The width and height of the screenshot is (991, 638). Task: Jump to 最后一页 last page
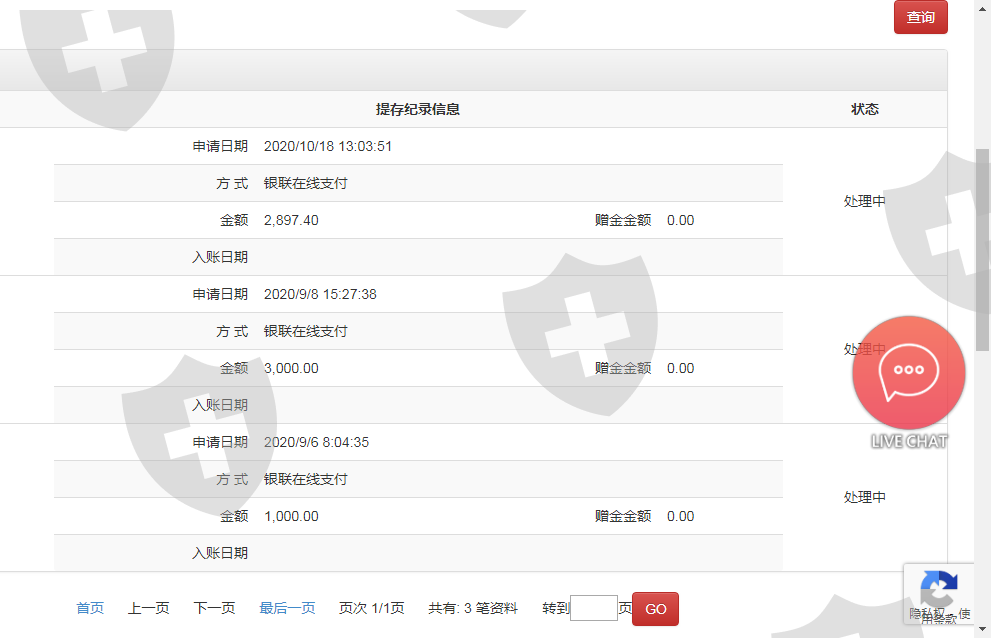coord(287,608)
